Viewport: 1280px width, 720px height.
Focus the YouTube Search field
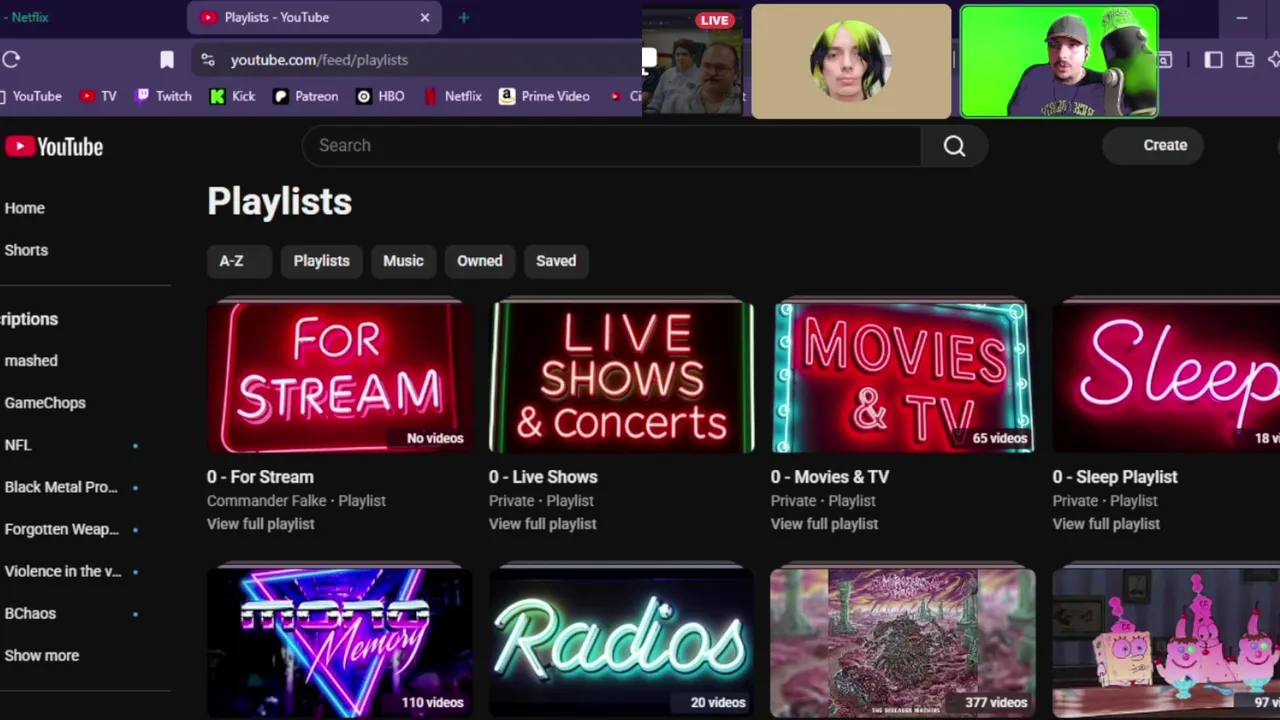(x=611, y=146)
